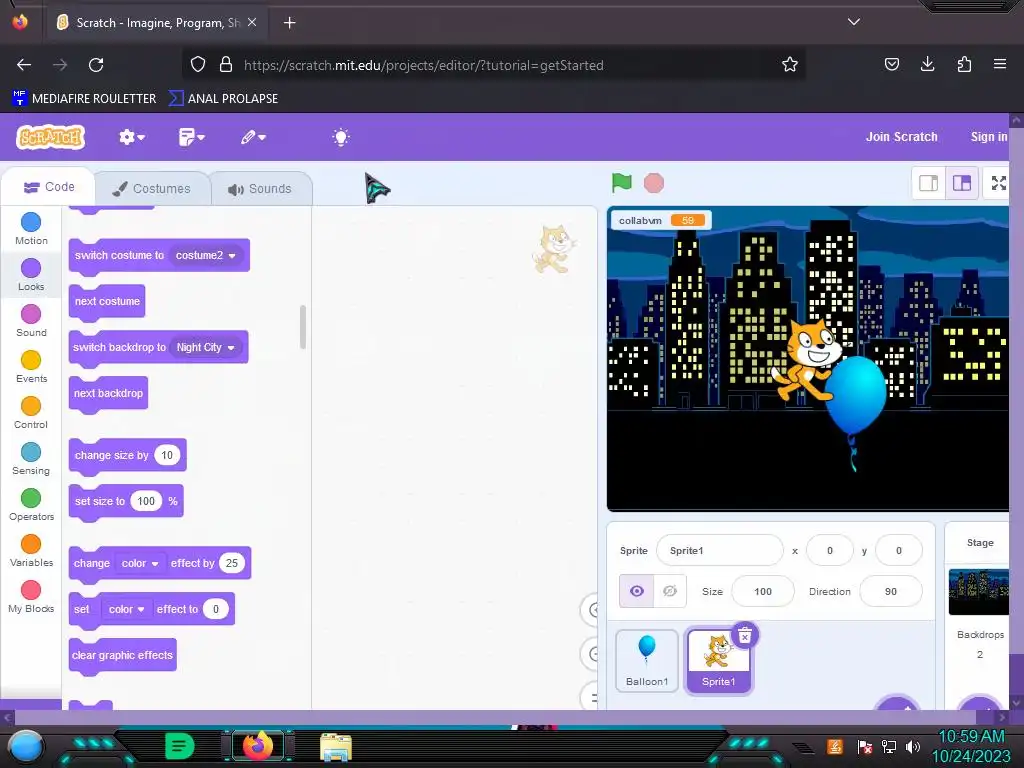Screen dimensions: 1024x768
Task: Open color dropdown in change effect block
Action: point(140,563)
